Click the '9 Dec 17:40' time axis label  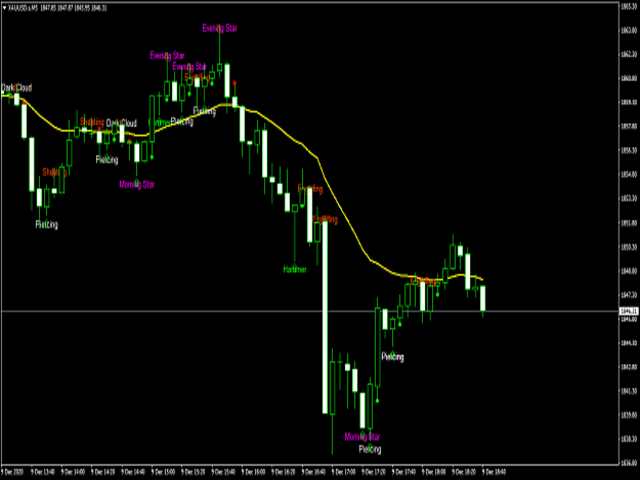(x=404, y=472)
